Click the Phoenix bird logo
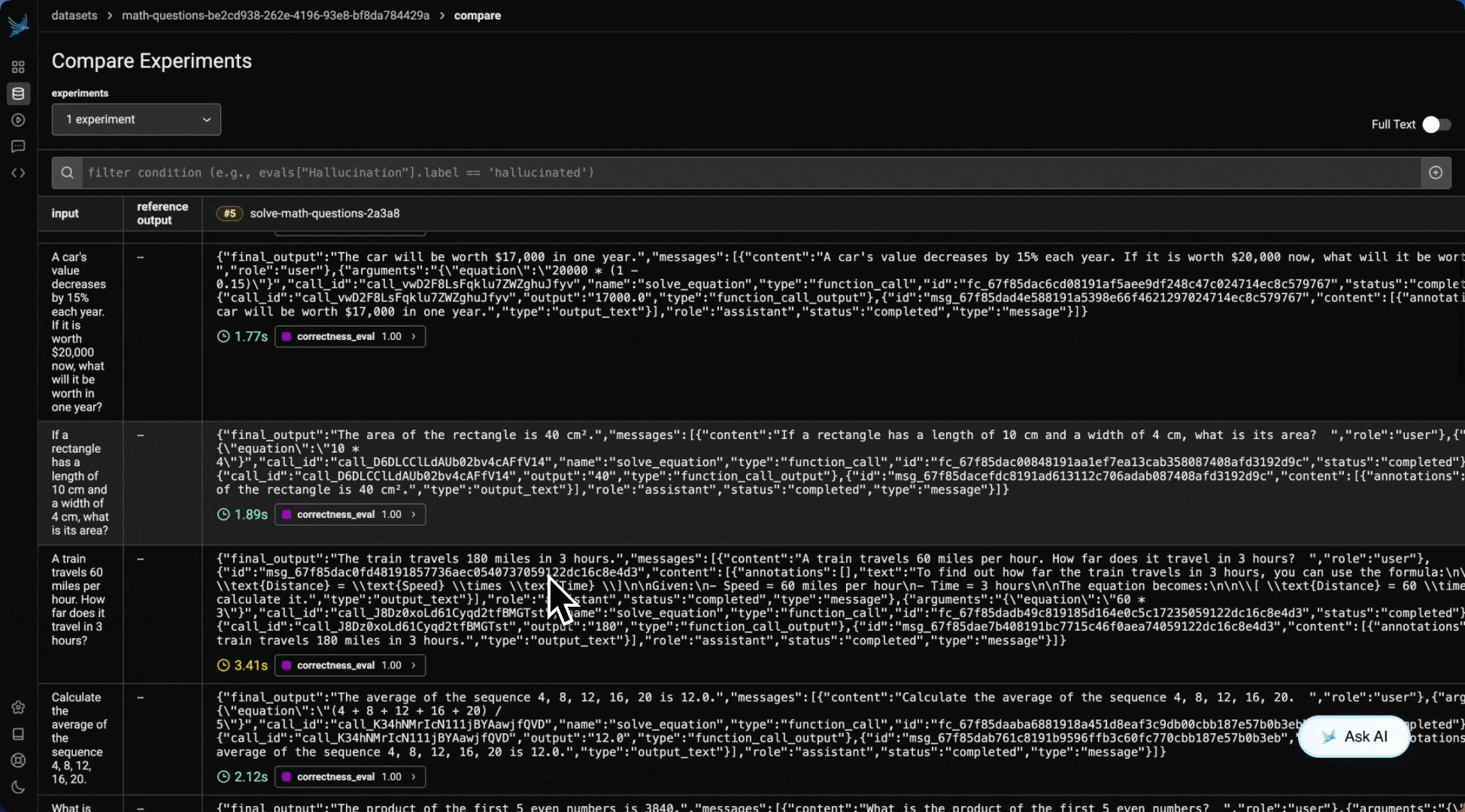The image size is (1465, 812). (18, 26)
